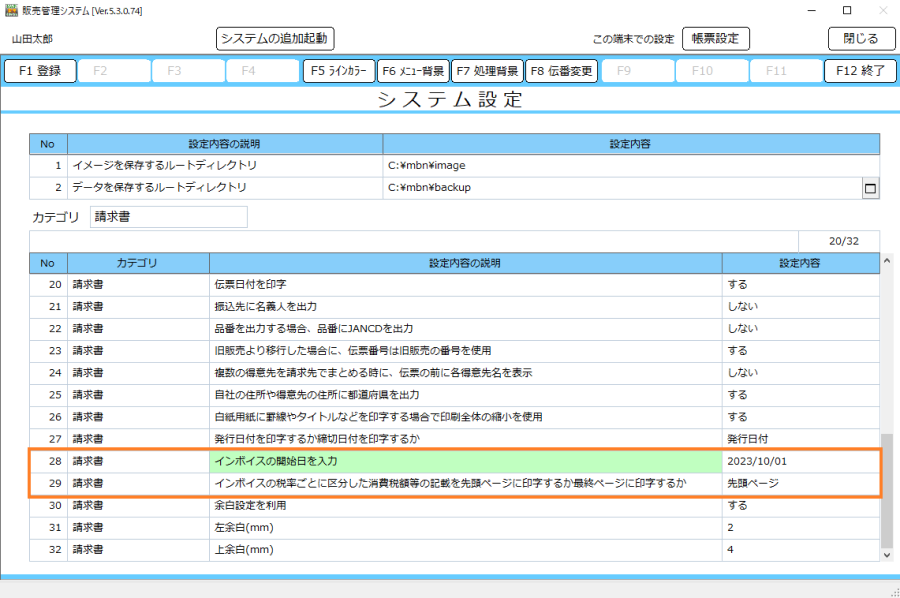The image size is (900, 598).
Task: Click the 山田太郎 user name
Action: 32,39
